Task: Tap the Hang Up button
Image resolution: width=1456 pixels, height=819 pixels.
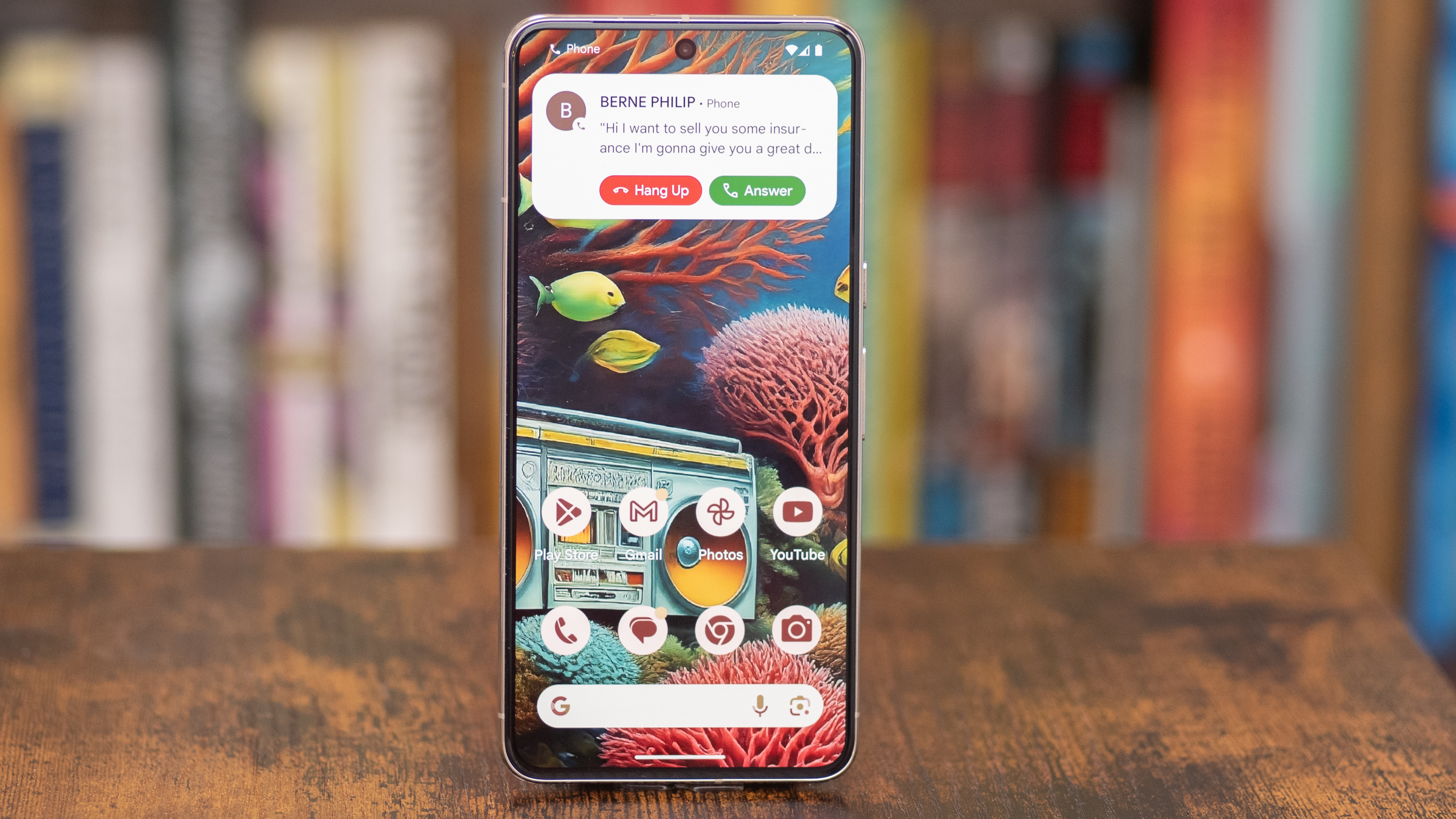Action: [x=650, y=190]
